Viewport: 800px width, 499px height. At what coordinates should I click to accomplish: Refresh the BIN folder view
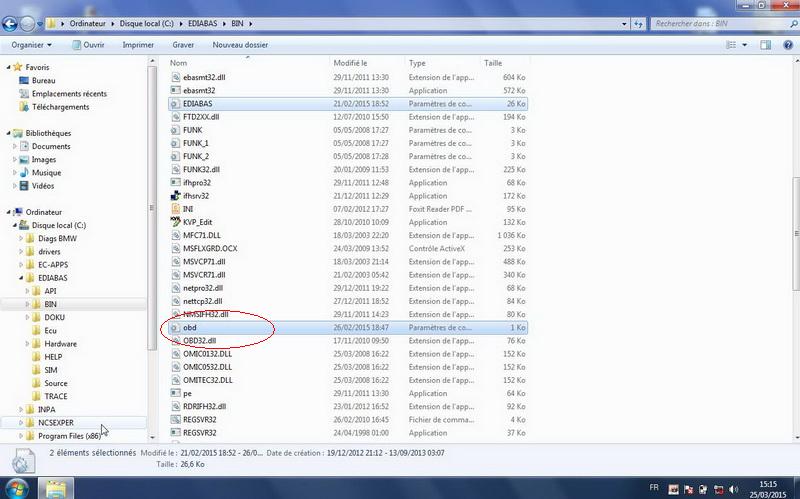click(x=638, y=24)
